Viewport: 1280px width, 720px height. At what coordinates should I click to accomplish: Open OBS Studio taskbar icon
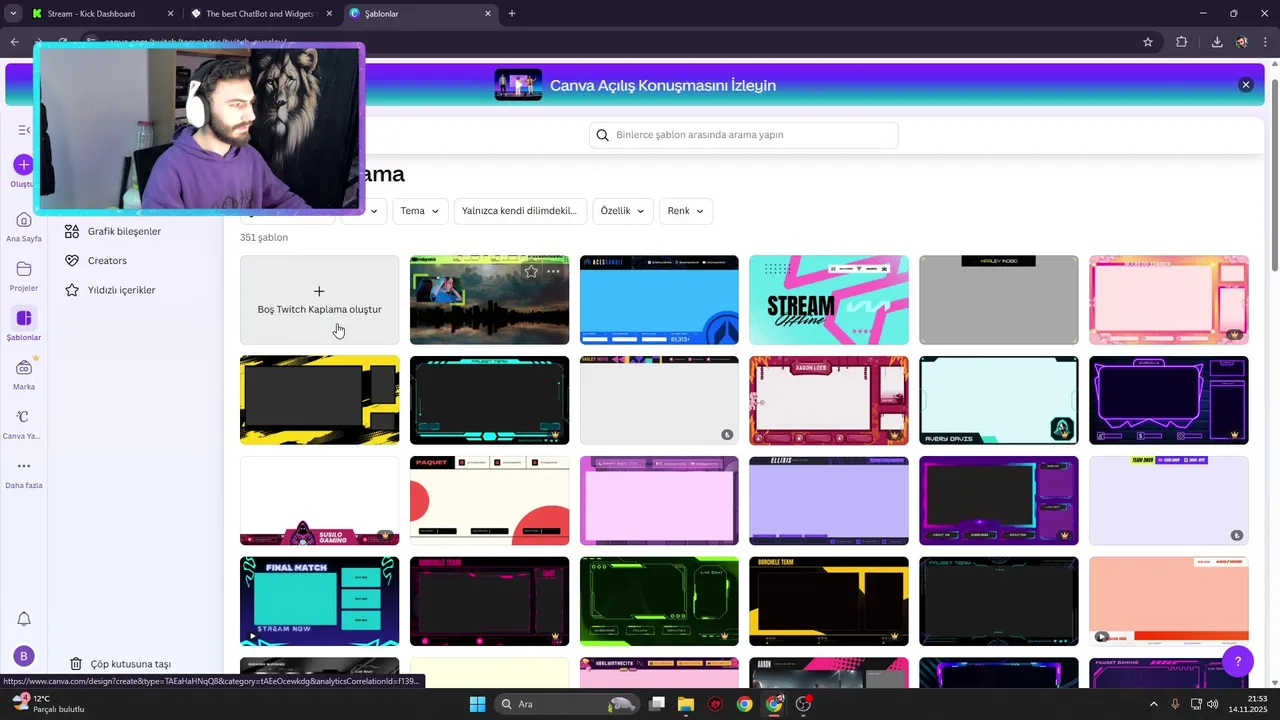(x=803, y=704)
